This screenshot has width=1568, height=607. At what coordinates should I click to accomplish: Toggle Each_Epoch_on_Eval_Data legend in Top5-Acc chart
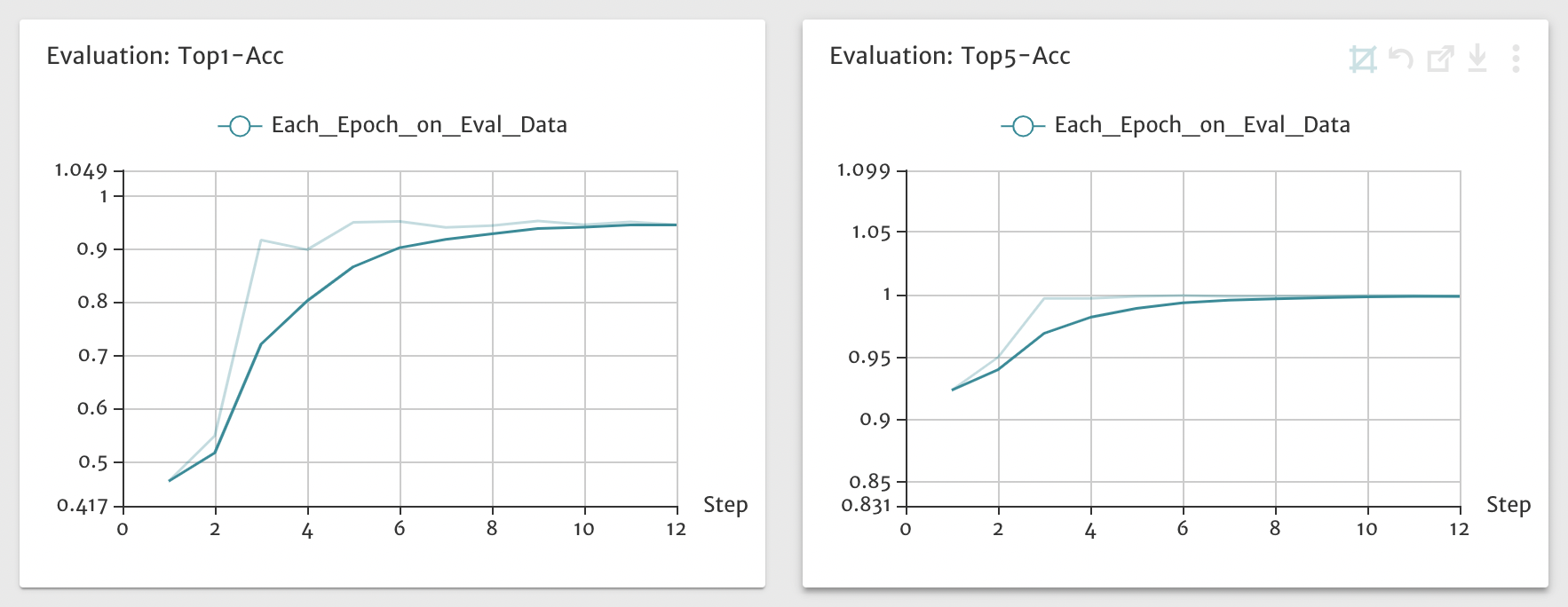pos(1176,126)
